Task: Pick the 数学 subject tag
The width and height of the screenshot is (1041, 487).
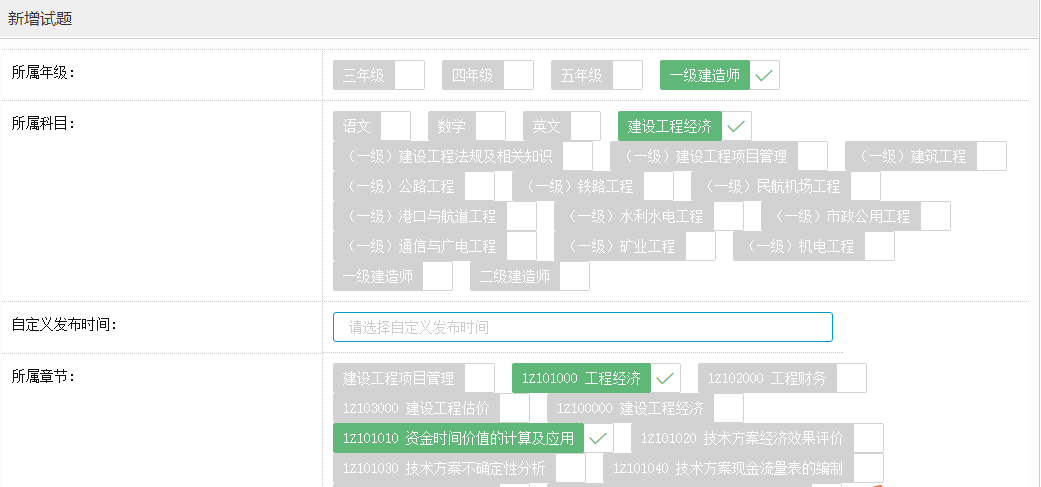Action: click(452, 126)
